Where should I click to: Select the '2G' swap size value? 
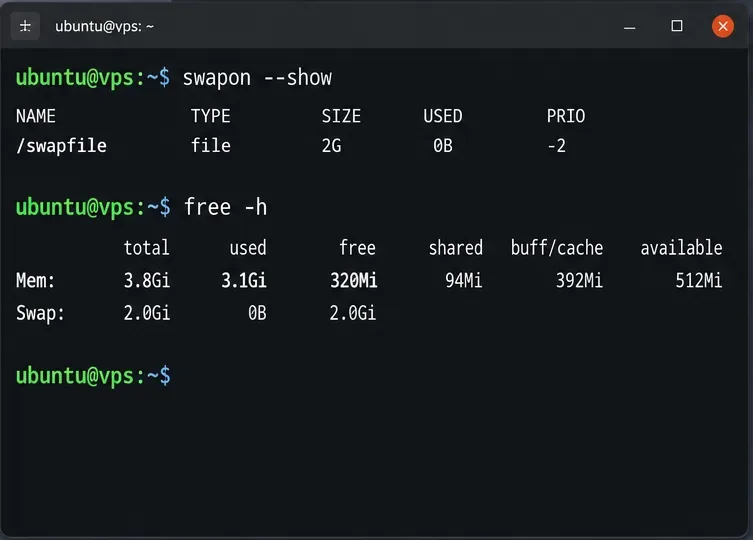pos(331,145)
